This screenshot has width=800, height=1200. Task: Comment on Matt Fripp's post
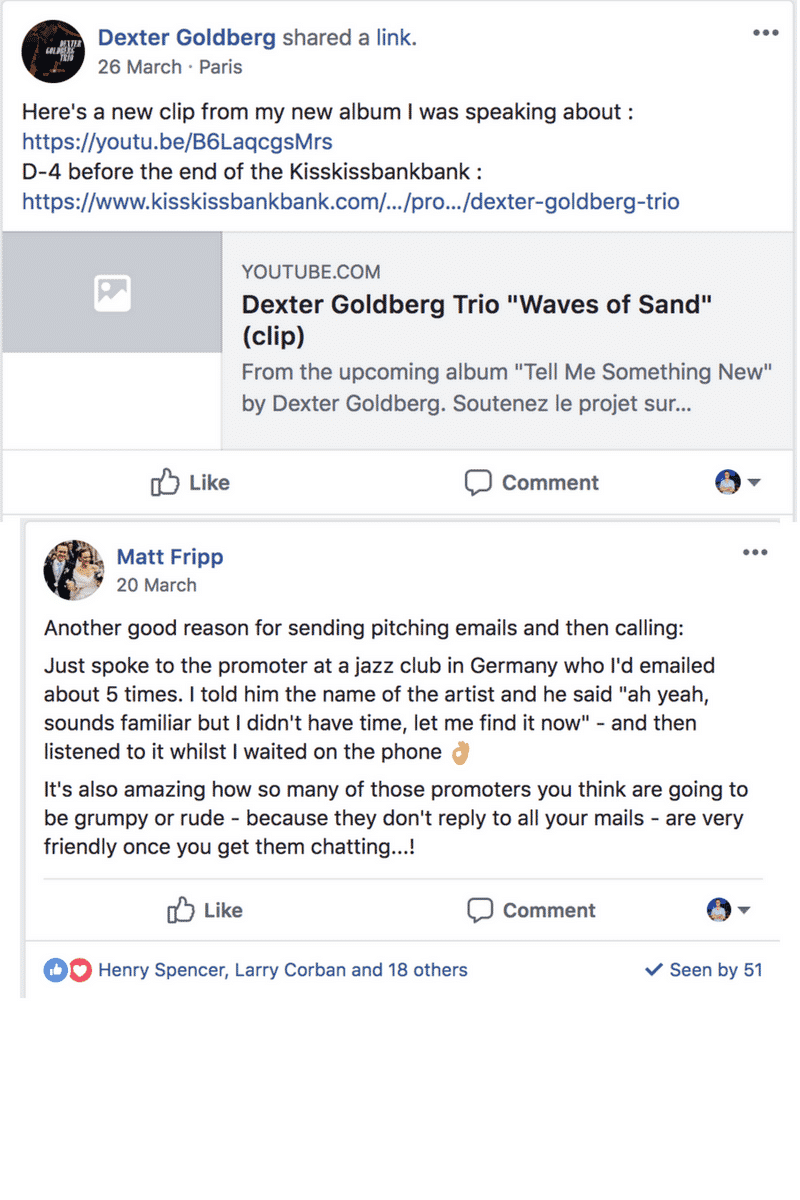[531, 910]
